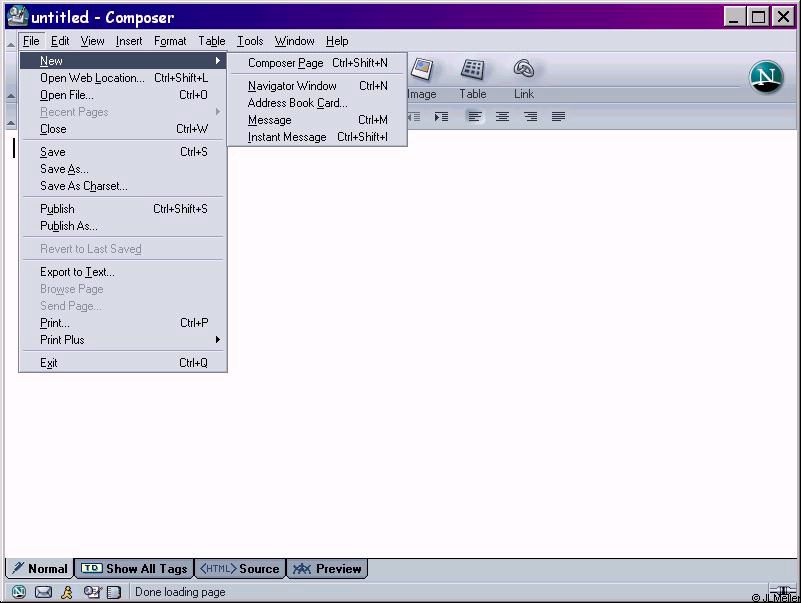This screenshot has width=801, height=603.
Task: Open the Tools menu
Action: tap(250, 41)
